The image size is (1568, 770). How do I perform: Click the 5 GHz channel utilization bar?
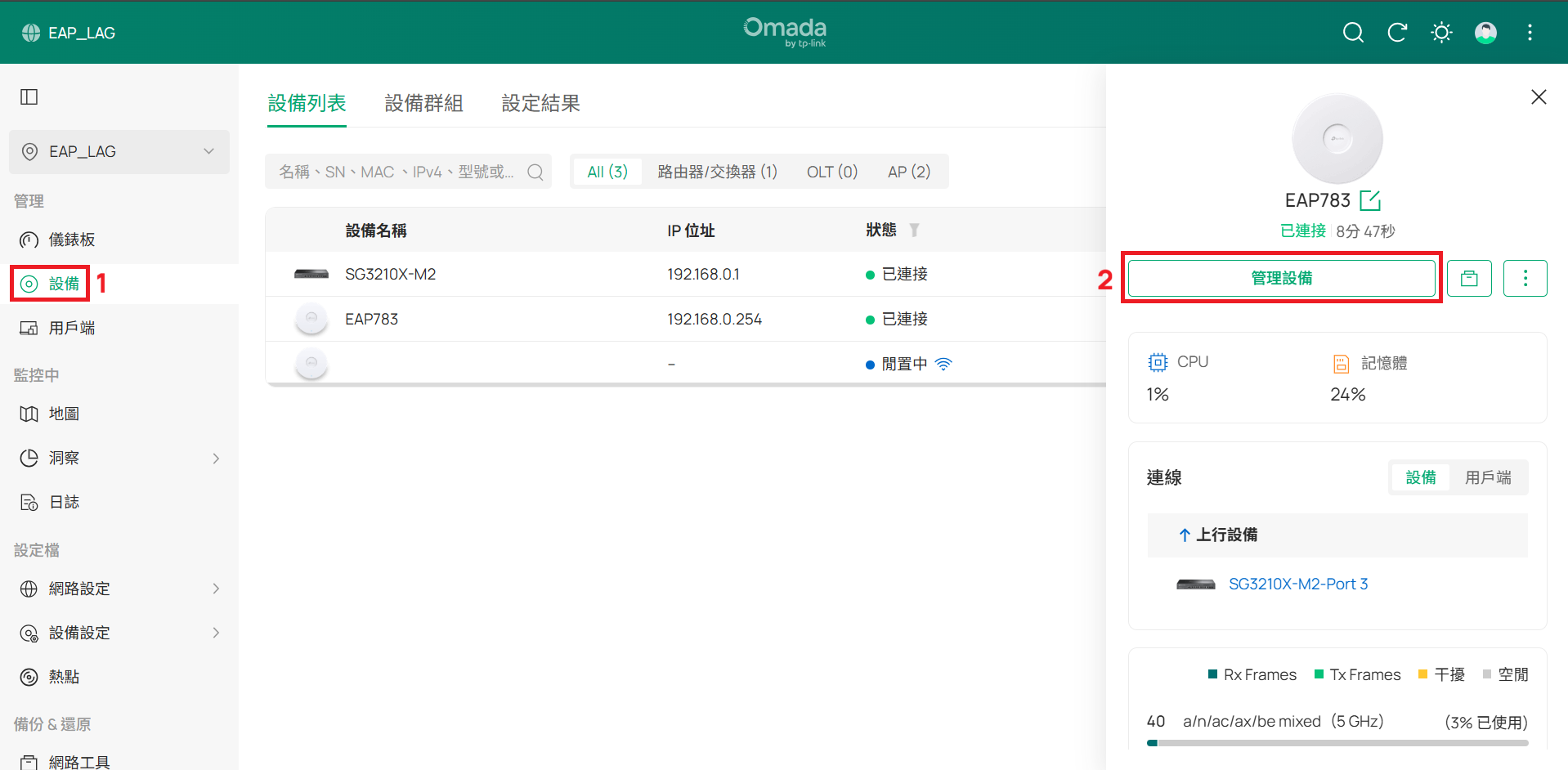[1337, 743]
